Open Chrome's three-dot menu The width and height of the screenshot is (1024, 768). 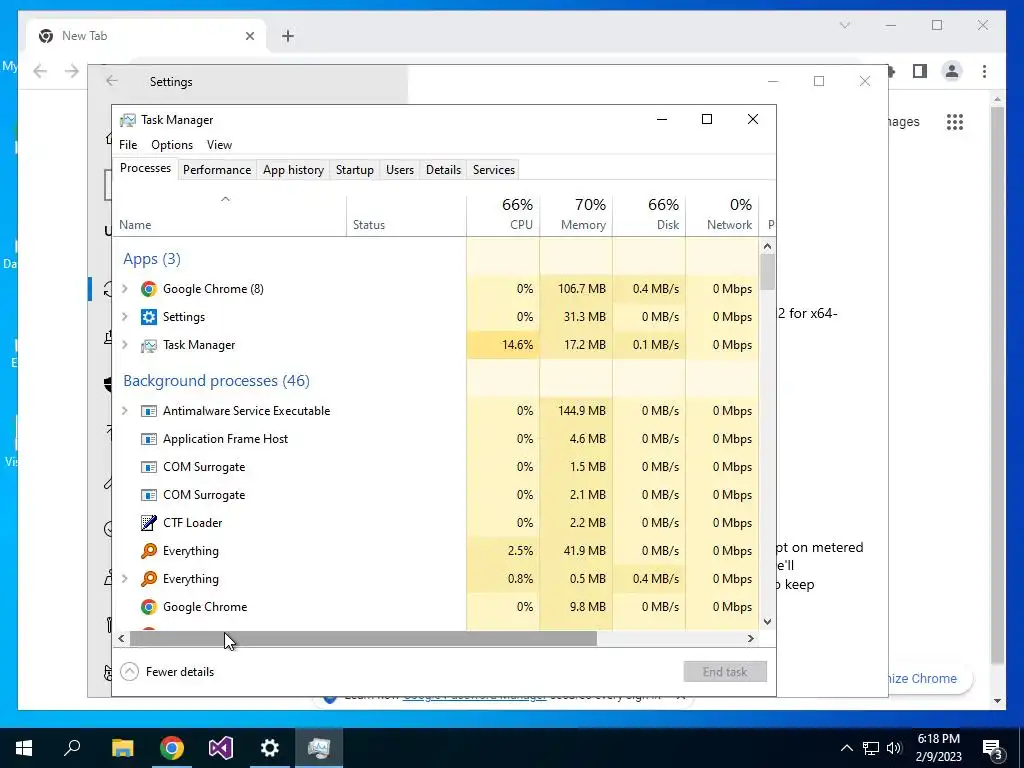(x=984, y=71)
